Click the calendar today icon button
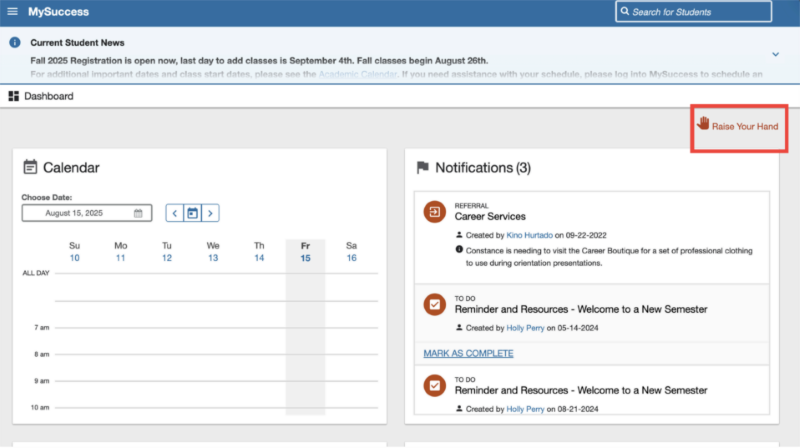800x448 pixels. tap(192, 213)
